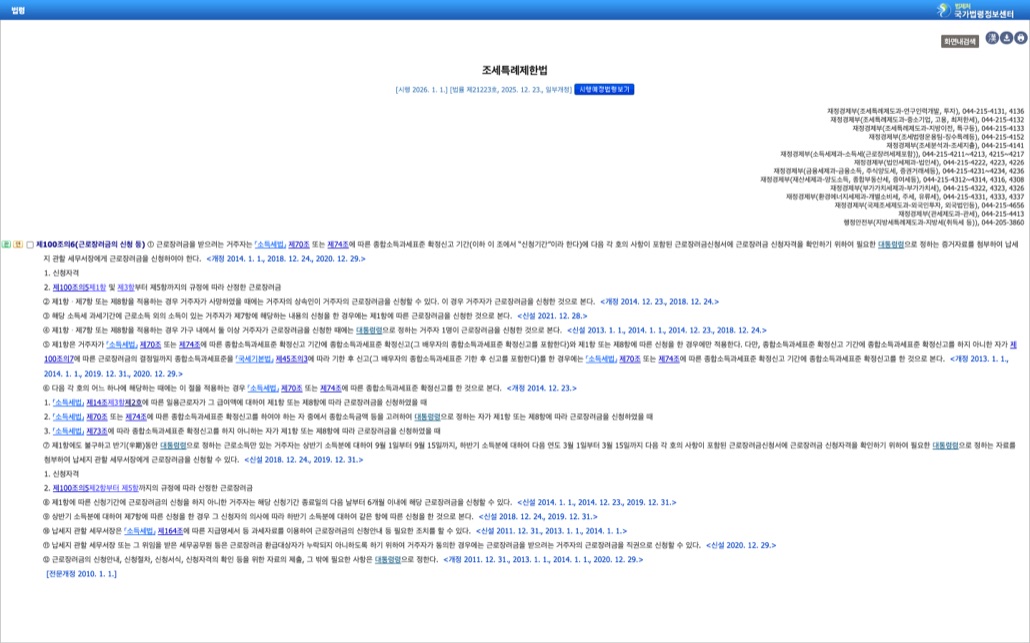
Task: Click contact line ending 044-215-4656
Action: [x=929, y=205]
